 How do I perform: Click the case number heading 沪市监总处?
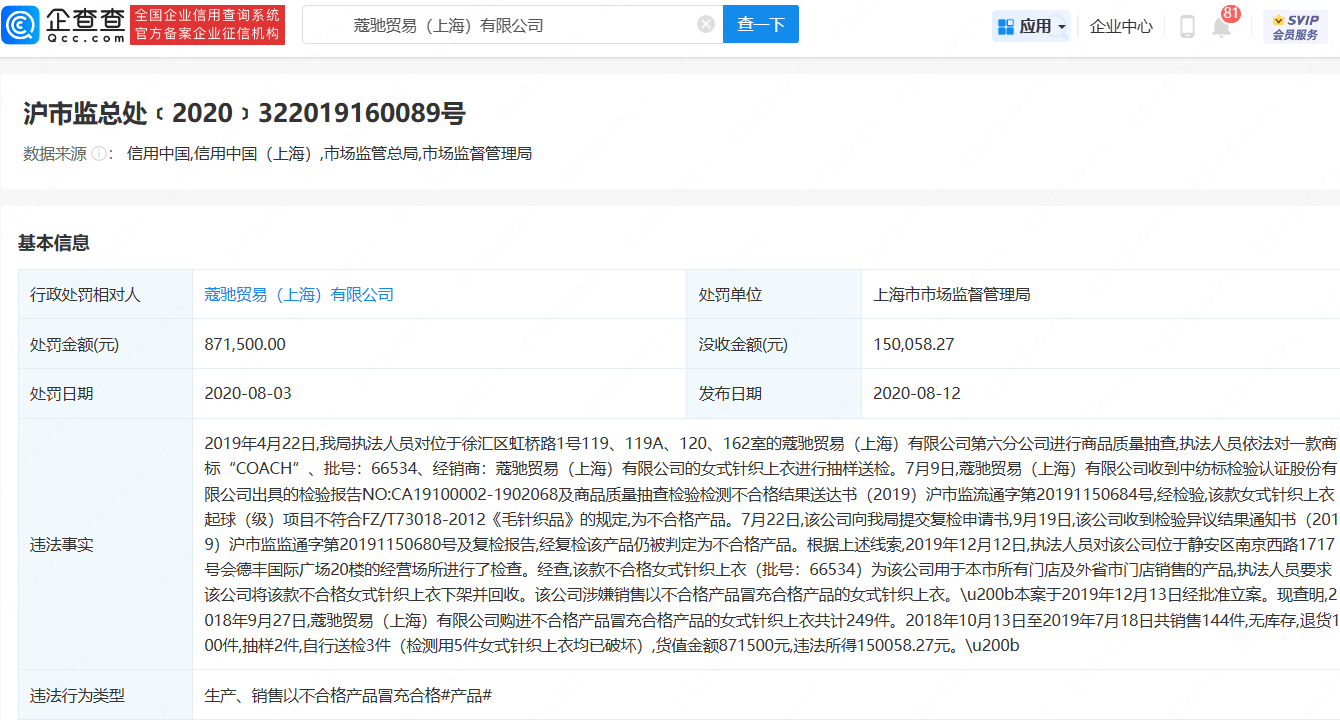244,113
